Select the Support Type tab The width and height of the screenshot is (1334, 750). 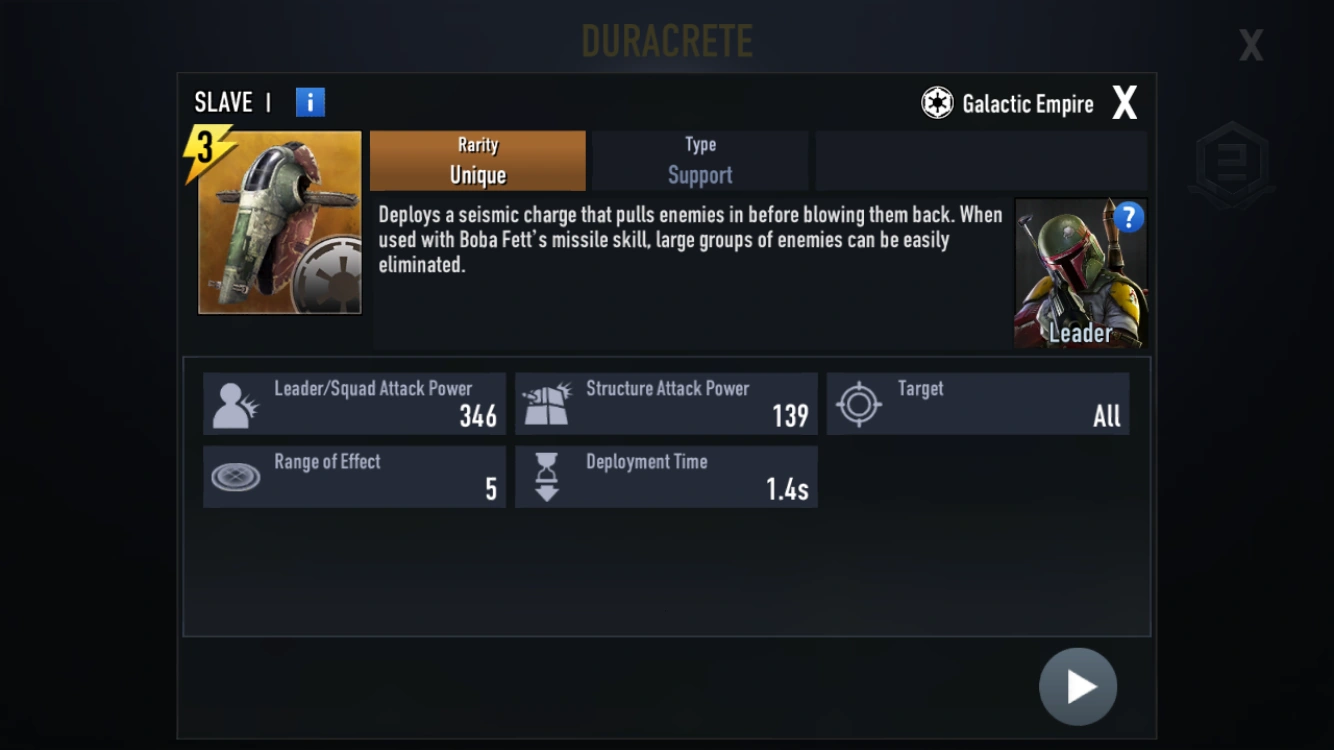[x=700, y=161]
